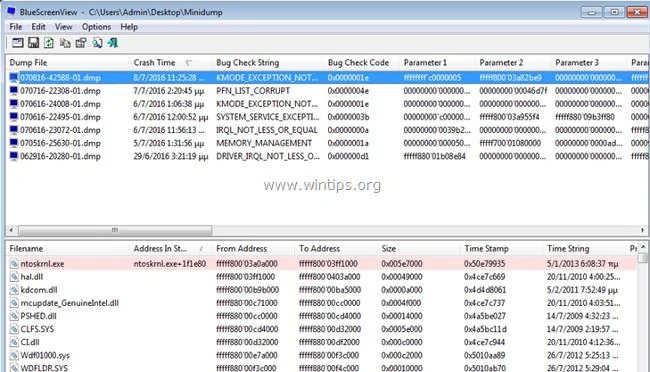Click the size value 0x005e7000
650x372 pixels.
pyautogui.click(x=402, y=264)
